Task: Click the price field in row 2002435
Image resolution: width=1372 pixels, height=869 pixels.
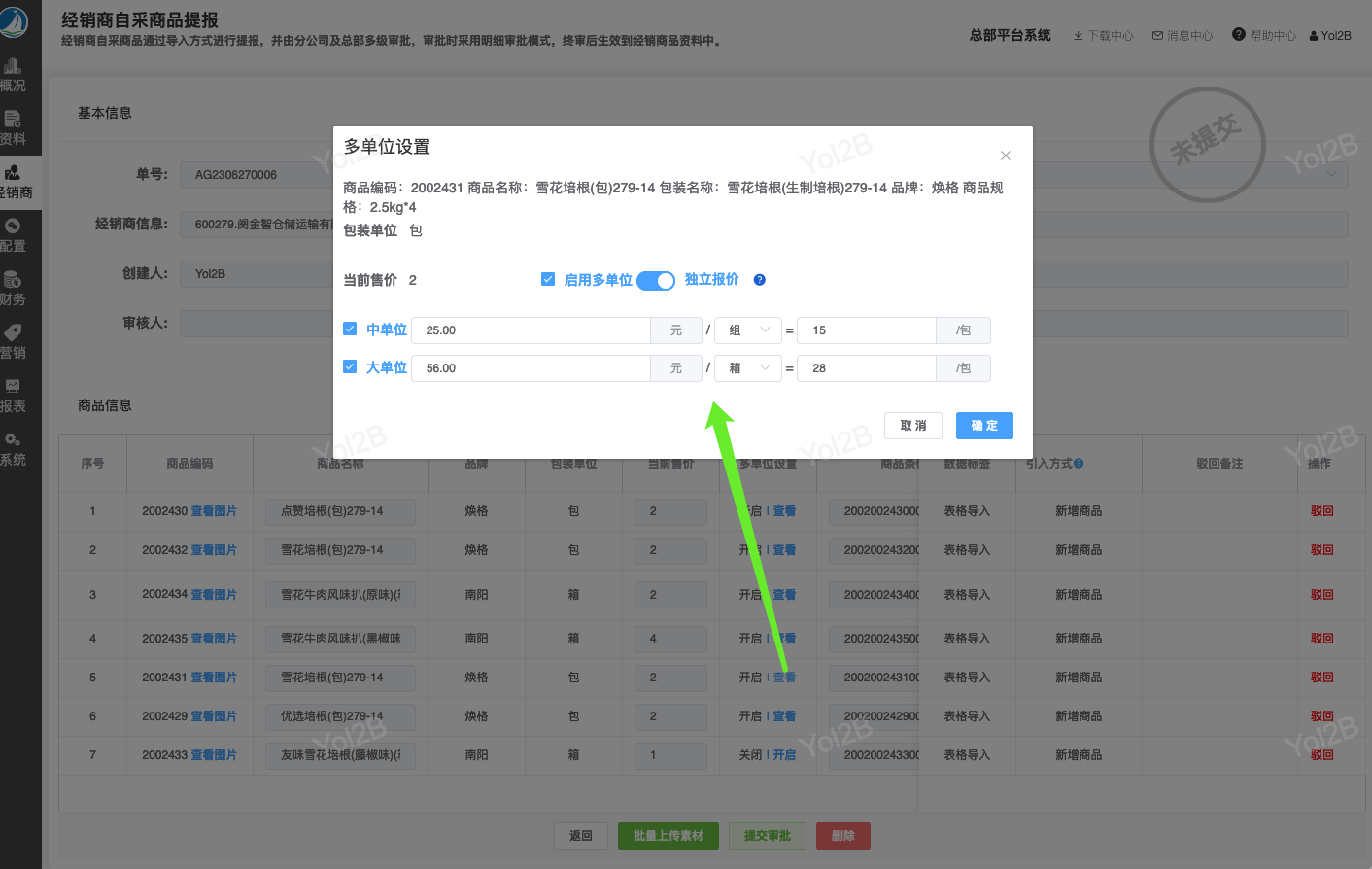Action: (670, 639)
